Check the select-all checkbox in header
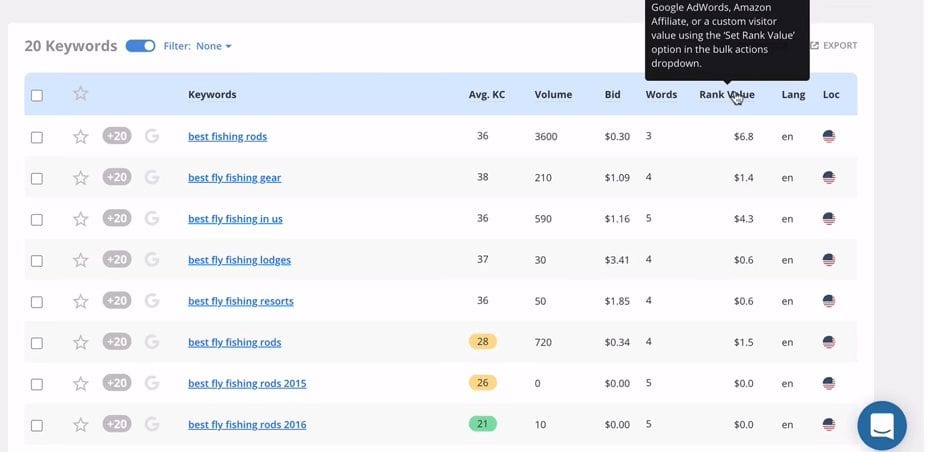This screenshot has height=452, width=928. (37, 95)
